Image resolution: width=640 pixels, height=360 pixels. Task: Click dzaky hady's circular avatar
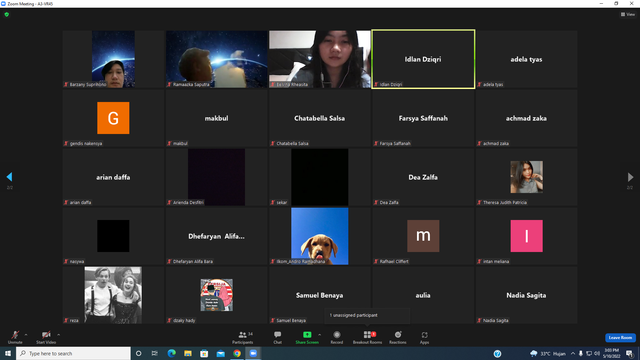(216, 295)
